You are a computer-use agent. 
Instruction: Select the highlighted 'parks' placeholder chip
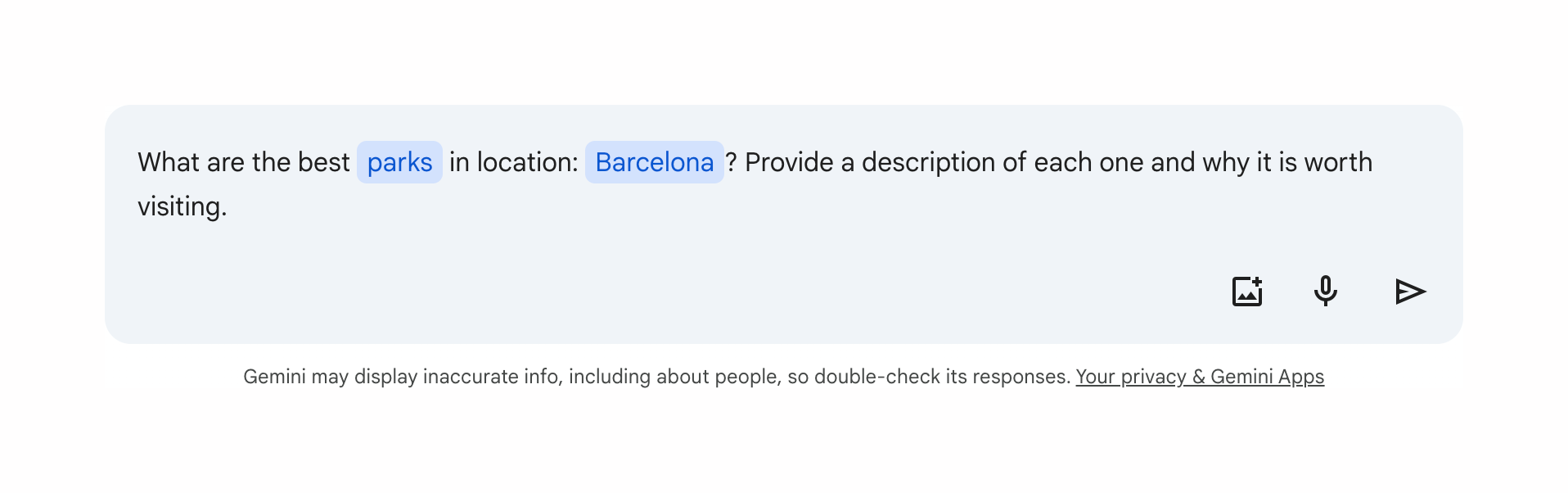399,162
